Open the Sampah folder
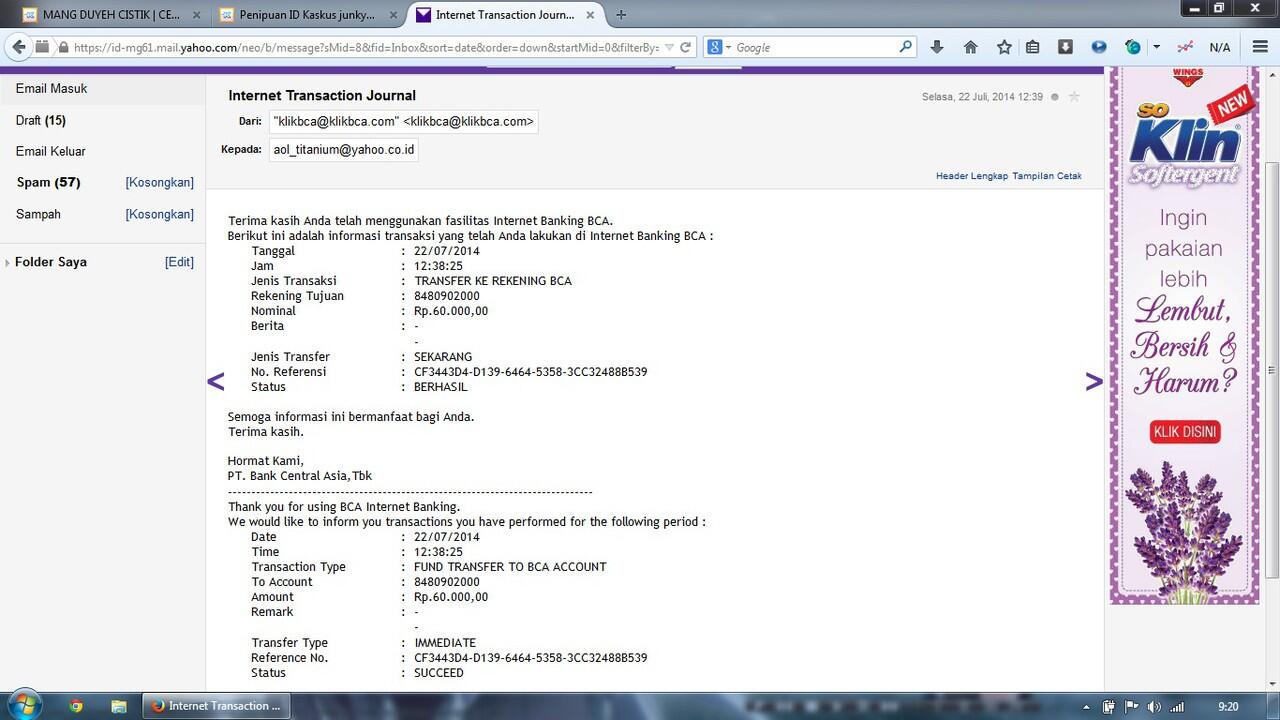Viewport: 1280px width, 720px height. point(38,214)
